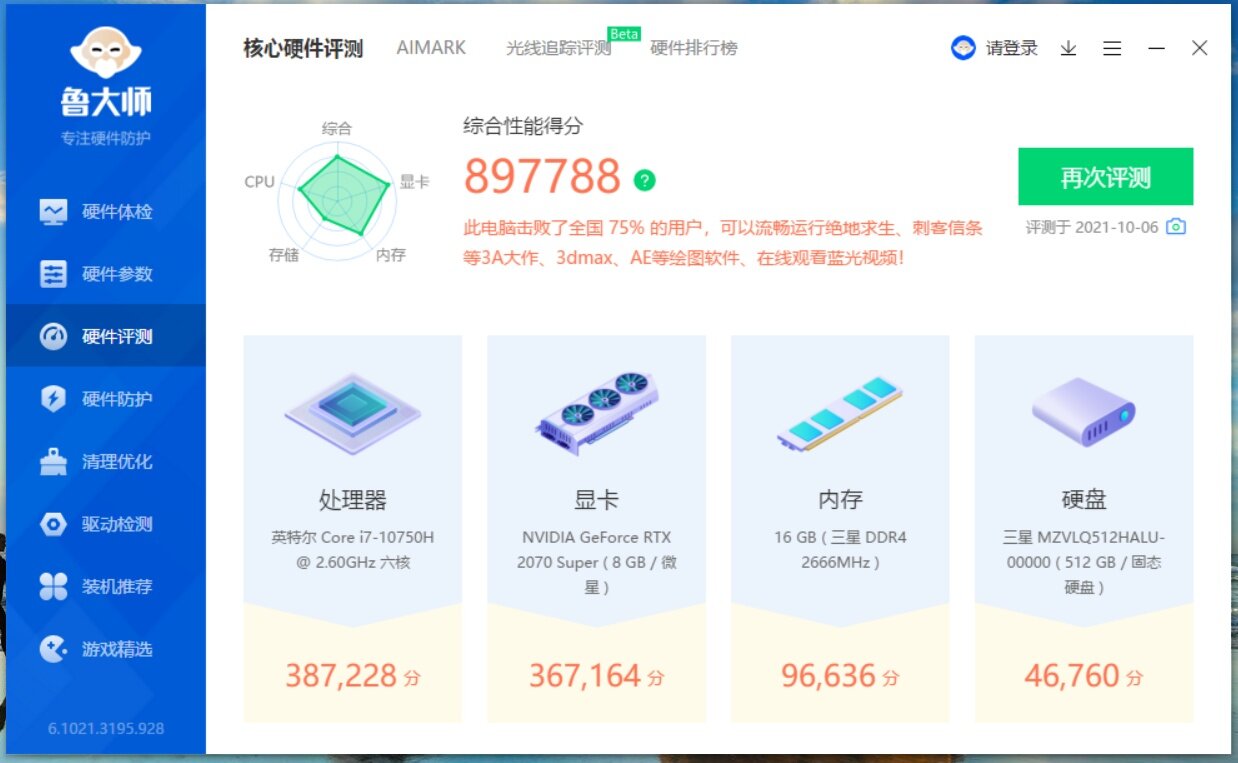Open 硬件参数 in the sidebar
This screenshot has height=763, width=1238.
[x=105, y=274]
